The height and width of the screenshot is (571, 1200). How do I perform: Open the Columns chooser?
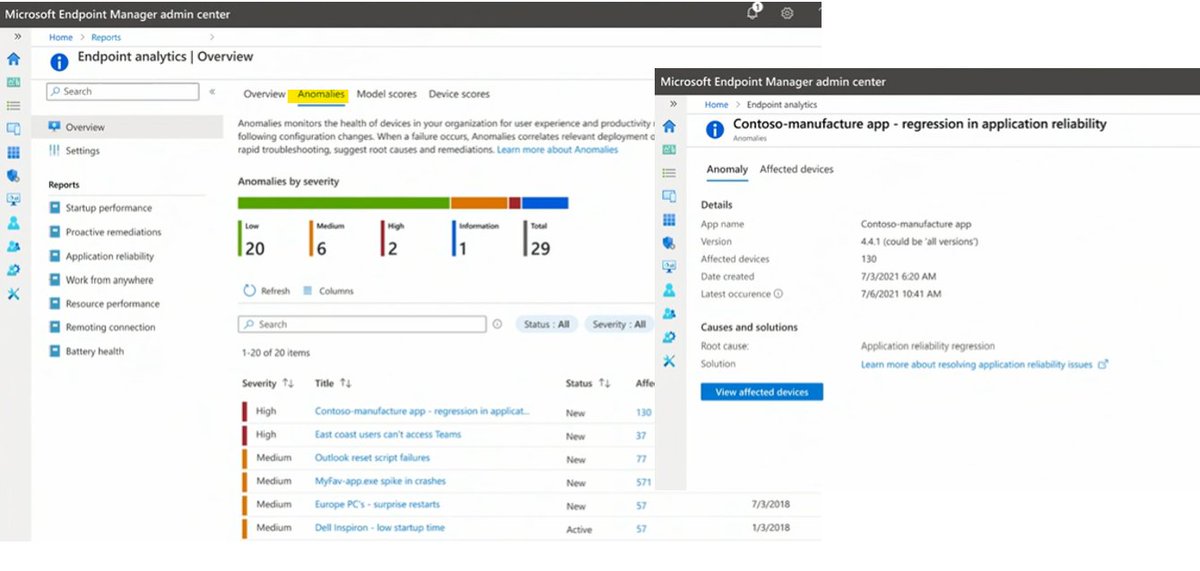click(328, 291)
